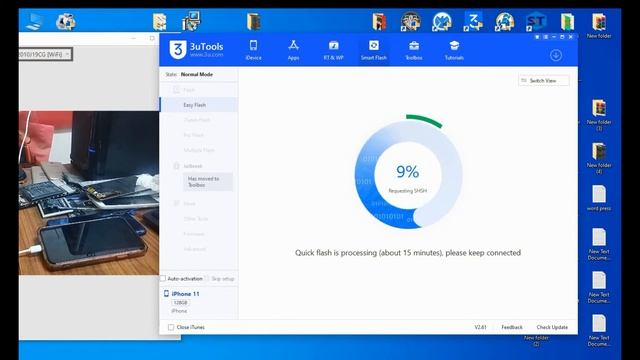The image size is (640, 360).
Task: Click the Check Update link
Action: click(552, 327)
